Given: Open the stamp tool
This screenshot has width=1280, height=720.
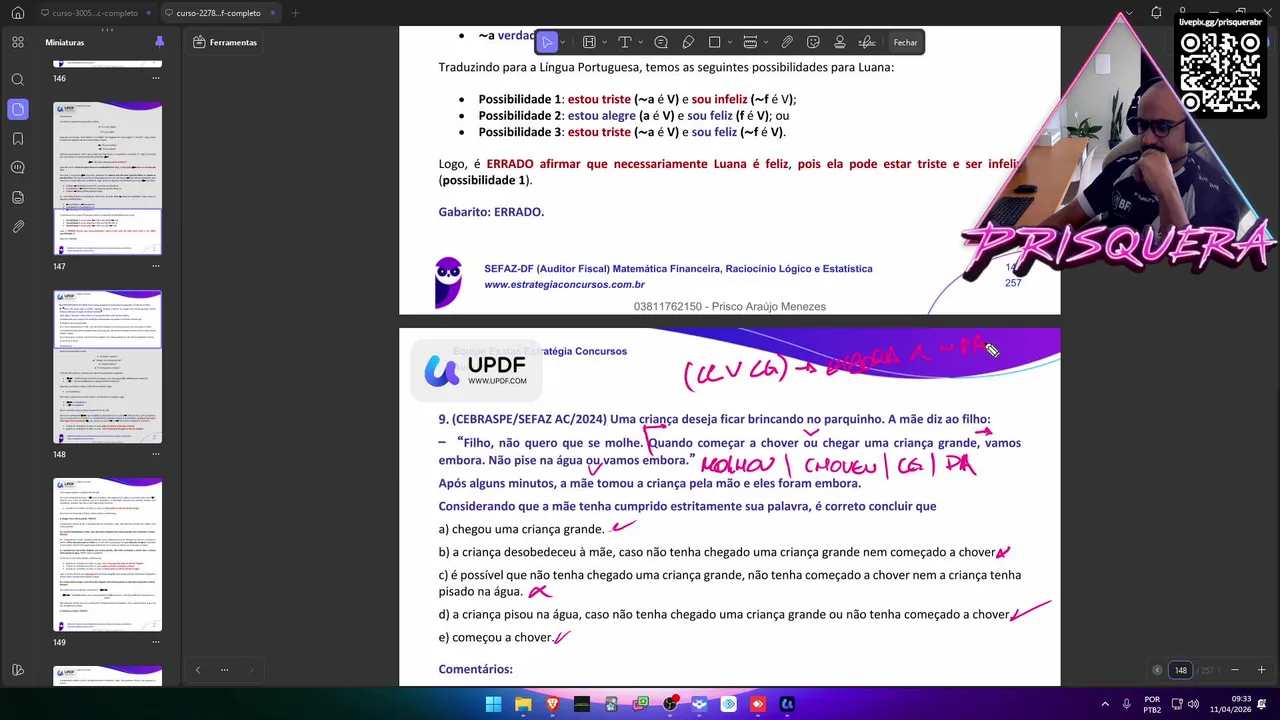Looking at the screenshot, I should [840, 42].
